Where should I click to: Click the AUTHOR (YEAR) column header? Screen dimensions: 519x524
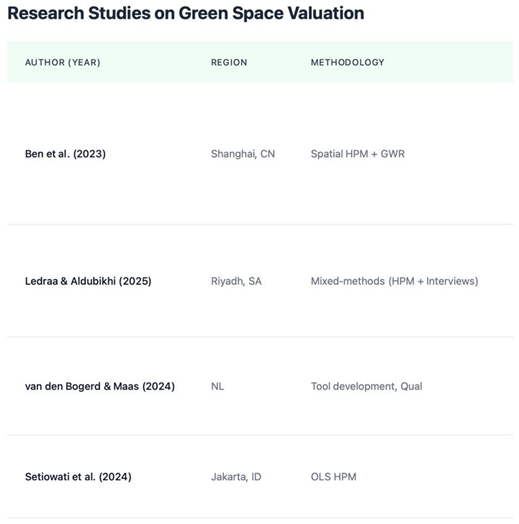63,62
